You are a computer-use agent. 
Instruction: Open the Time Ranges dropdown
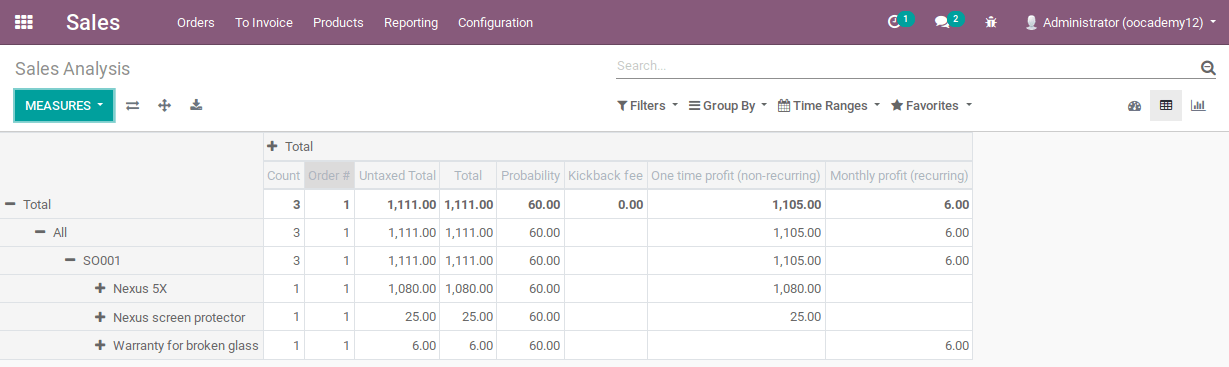pyautogui.click(x=829, y=105)
